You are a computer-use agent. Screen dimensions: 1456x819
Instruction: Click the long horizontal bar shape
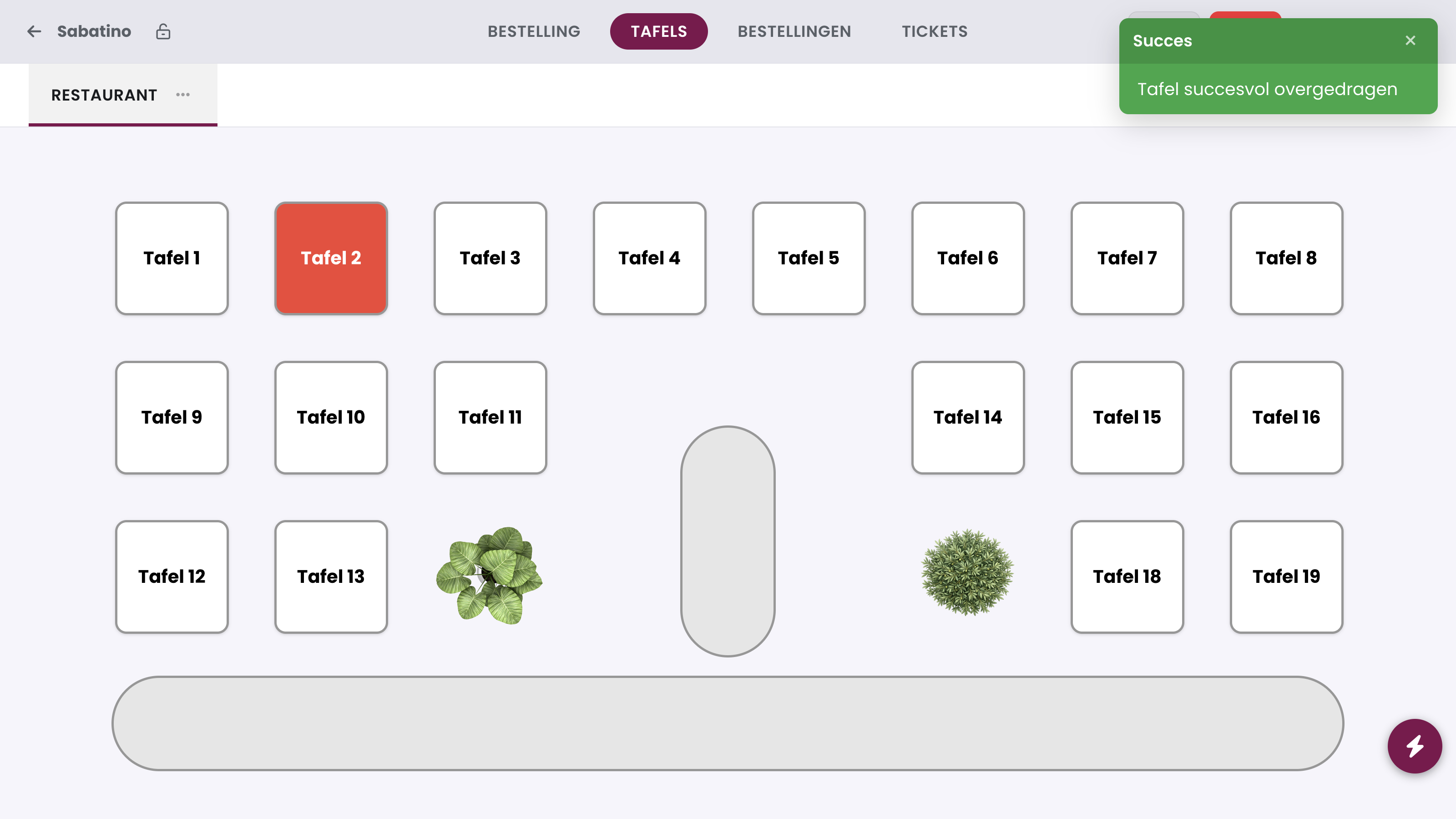[x=728, y=723]
